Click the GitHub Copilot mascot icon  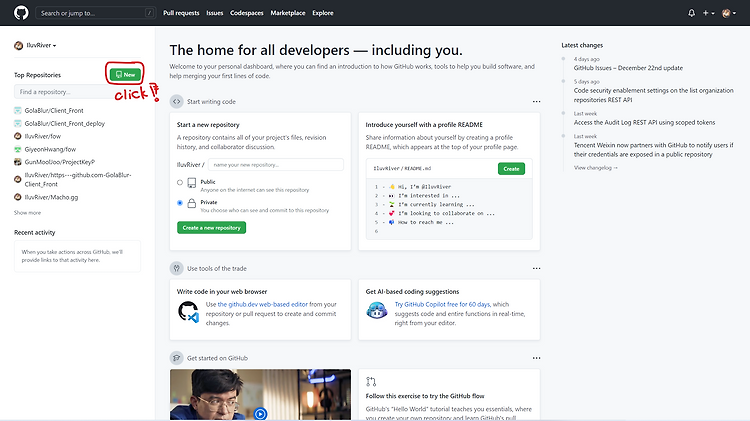377,311
